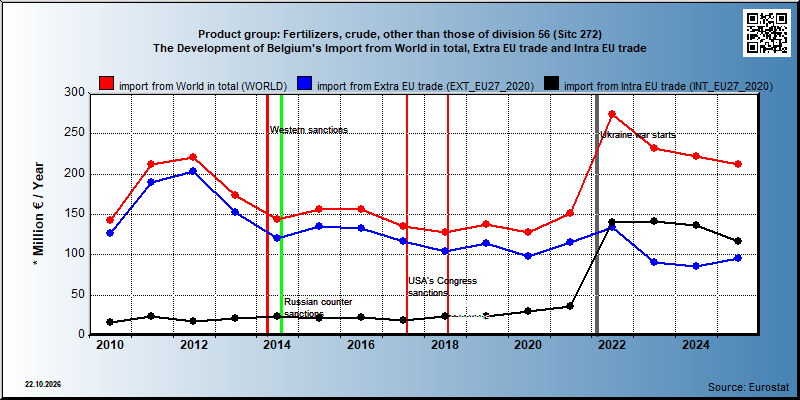The width and height of the screenshot is (800, 400).
Task: Click the 250 y-axis value
Action: 74,133
